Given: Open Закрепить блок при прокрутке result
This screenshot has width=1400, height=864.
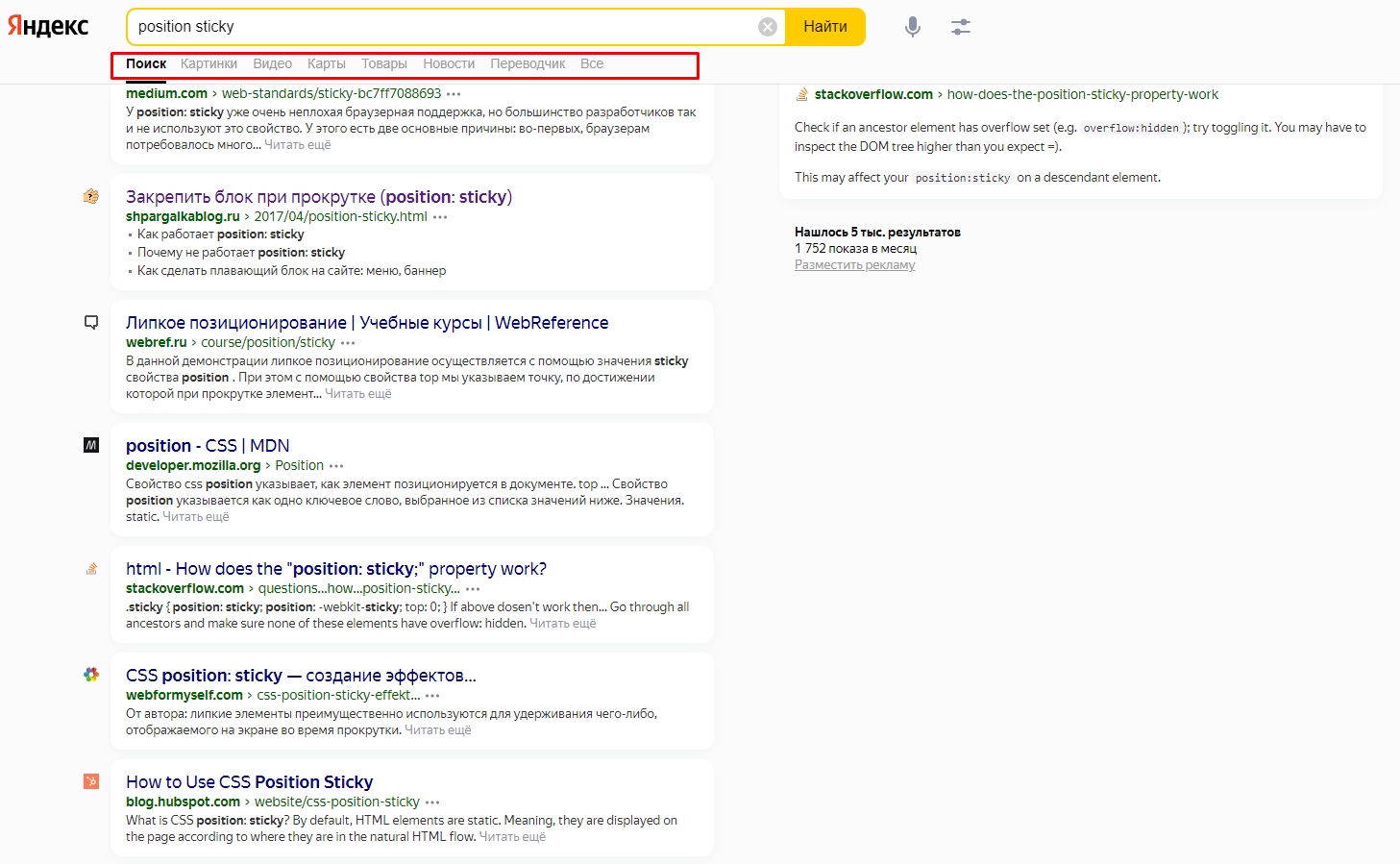Looking at the screenshot, I should (x=319, y=196).
